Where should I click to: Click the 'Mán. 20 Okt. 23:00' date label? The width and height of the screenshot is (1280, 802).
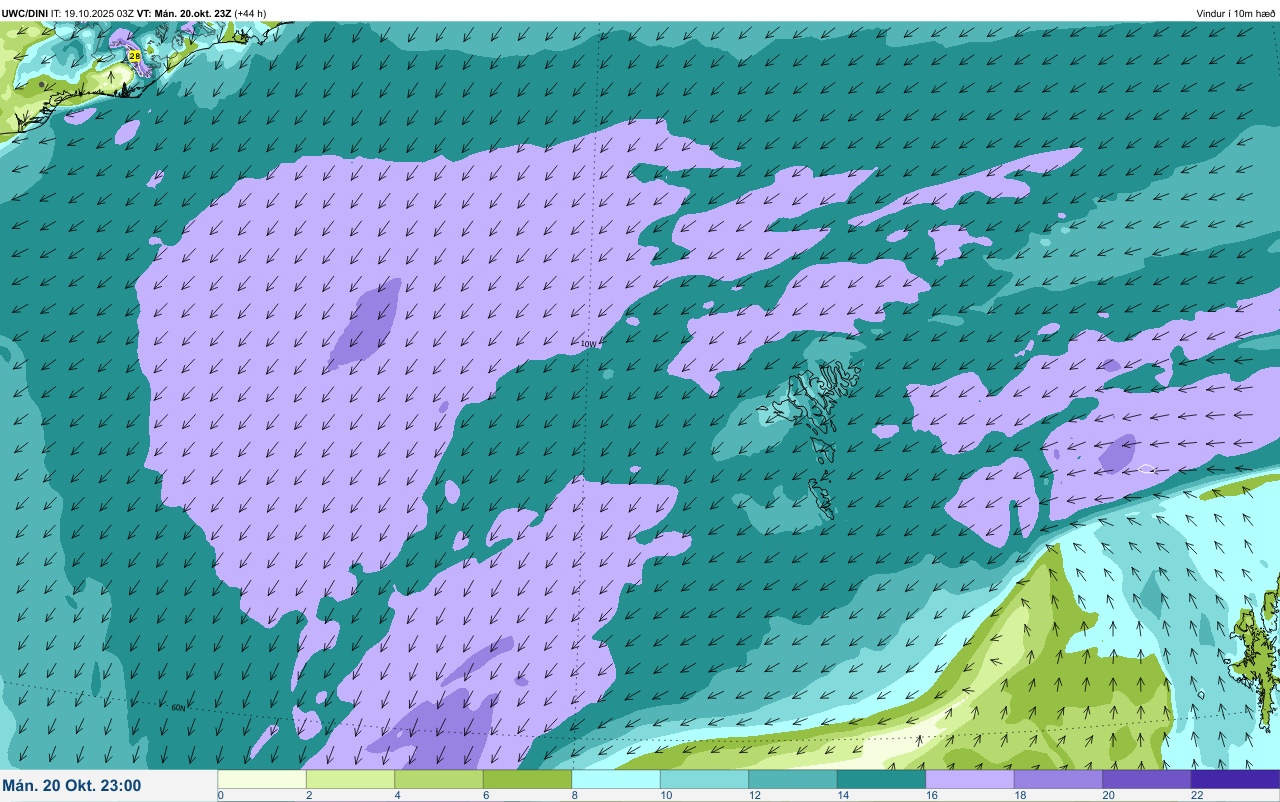(72, 786)
